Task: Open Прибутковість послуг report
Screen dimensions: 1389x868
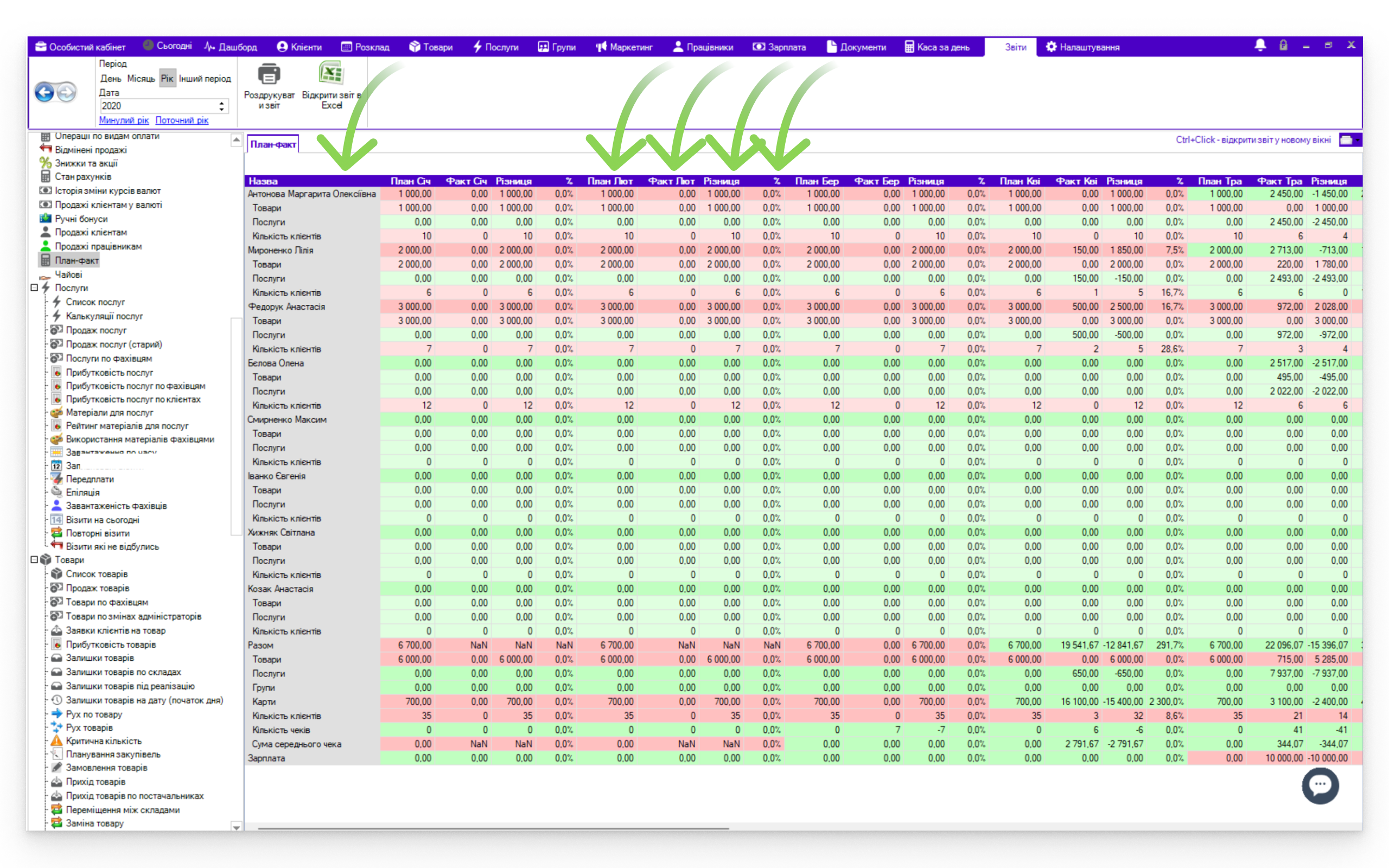Action: point(109,372)
